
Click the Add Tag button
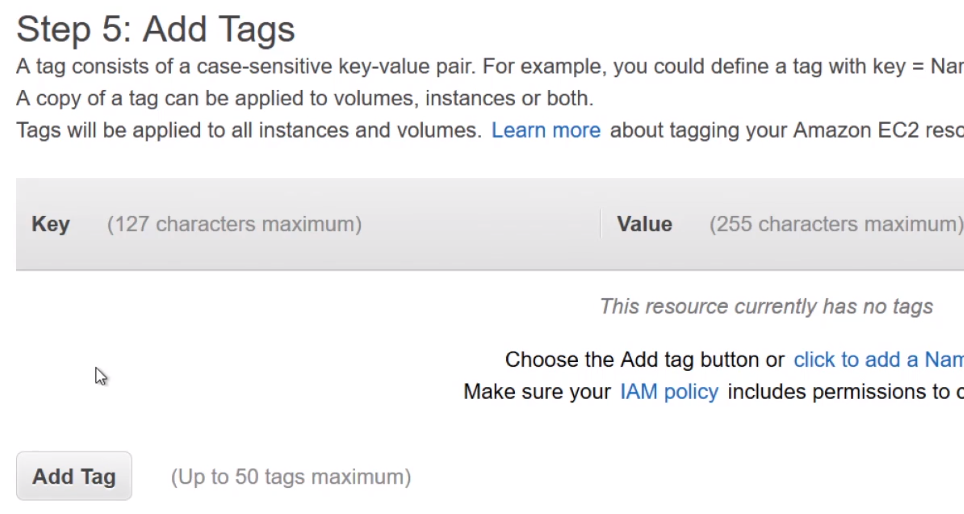click(x=74, y=476)
